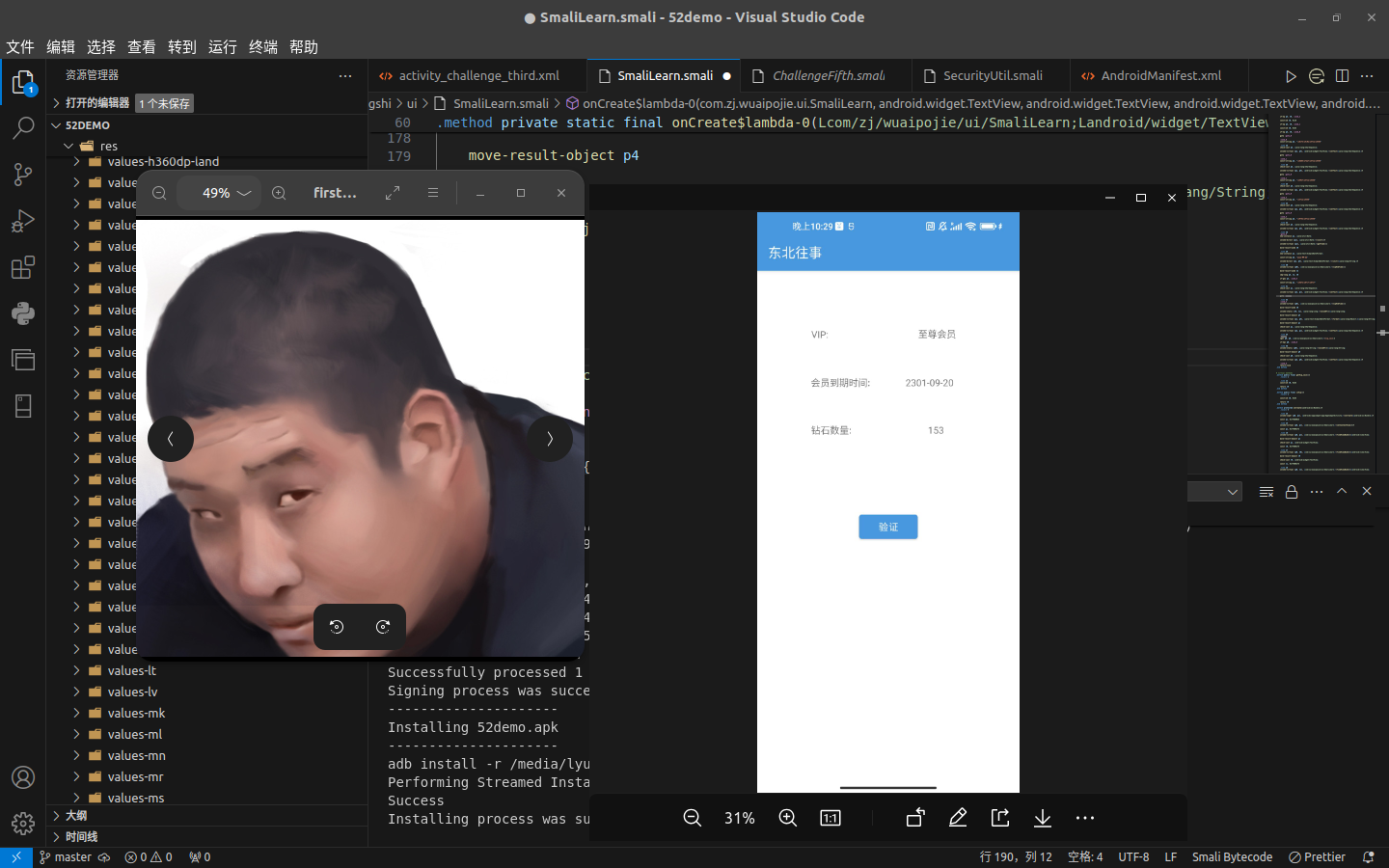The image size is (1389, 868).
Task: Toggle 1:1 actual size view
Action: coord(831,818)
